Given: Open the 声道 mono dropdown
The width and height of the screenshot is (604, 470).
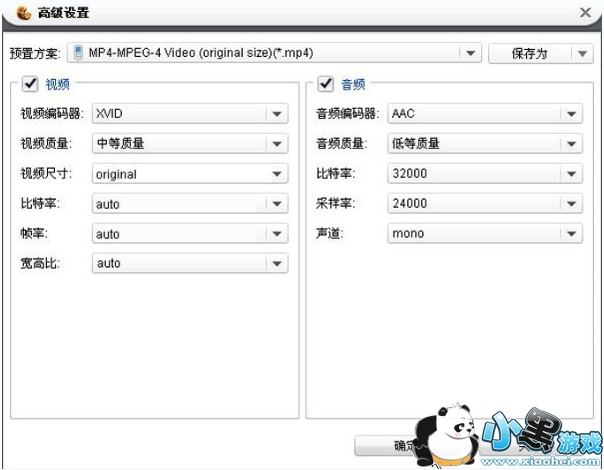Looking at the screenshot, I should 485,233.
